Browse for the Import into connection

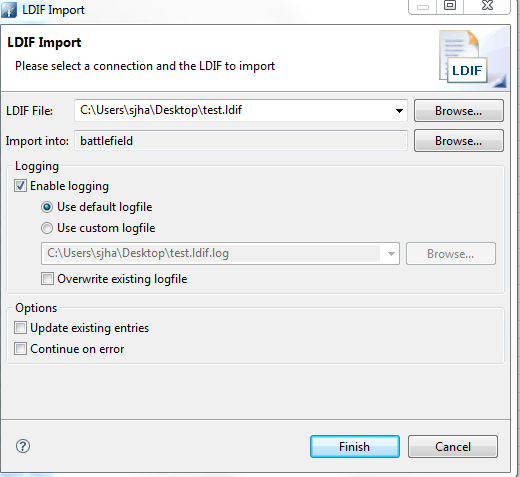(459, 141)
